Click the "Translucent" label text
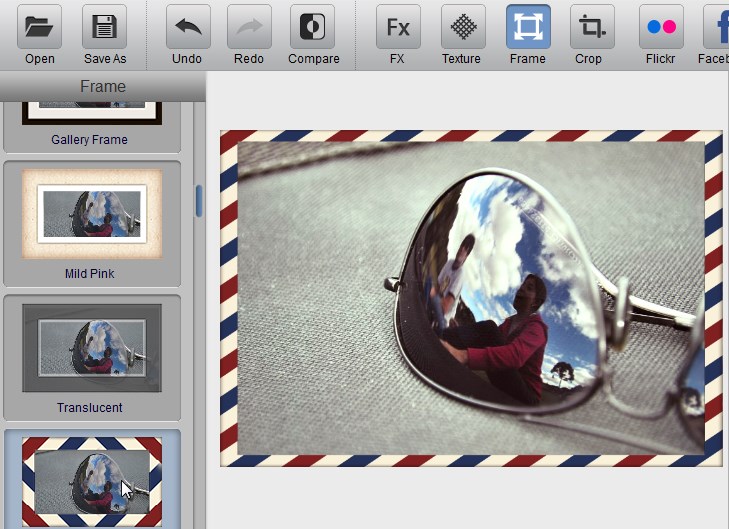The height and width of the screenshot is (529, 729). pyautogui.click(x=90, y=407)
